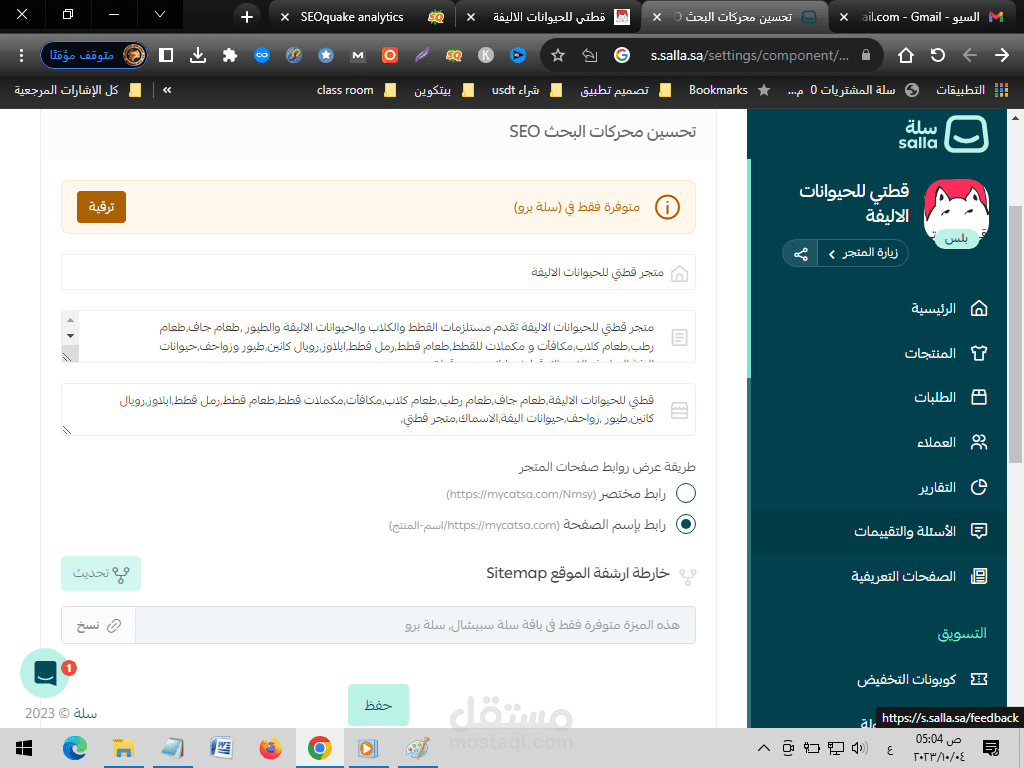Switch to Gmail browser tab

pyautogui.click(x=921, y=17)
